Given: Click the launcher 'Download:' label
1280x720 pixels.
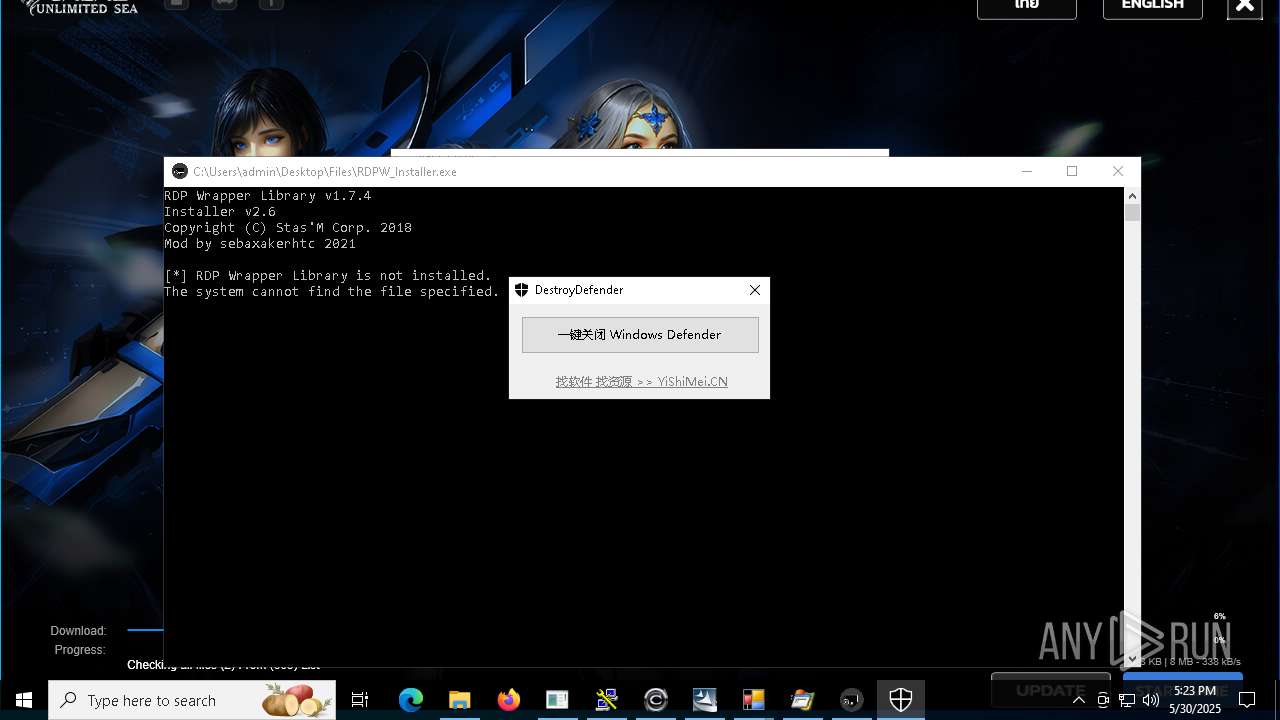Looking at the screenshot, I should point(78,631).
